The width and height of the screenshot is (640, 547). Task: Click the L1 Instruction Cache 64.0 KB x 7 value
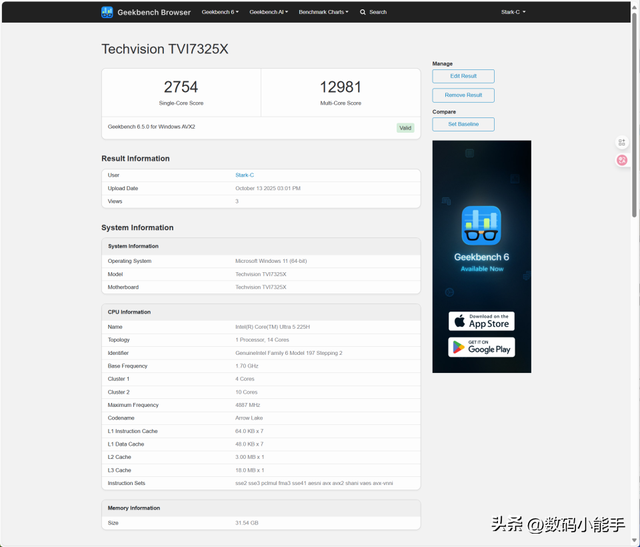point(249,431)
